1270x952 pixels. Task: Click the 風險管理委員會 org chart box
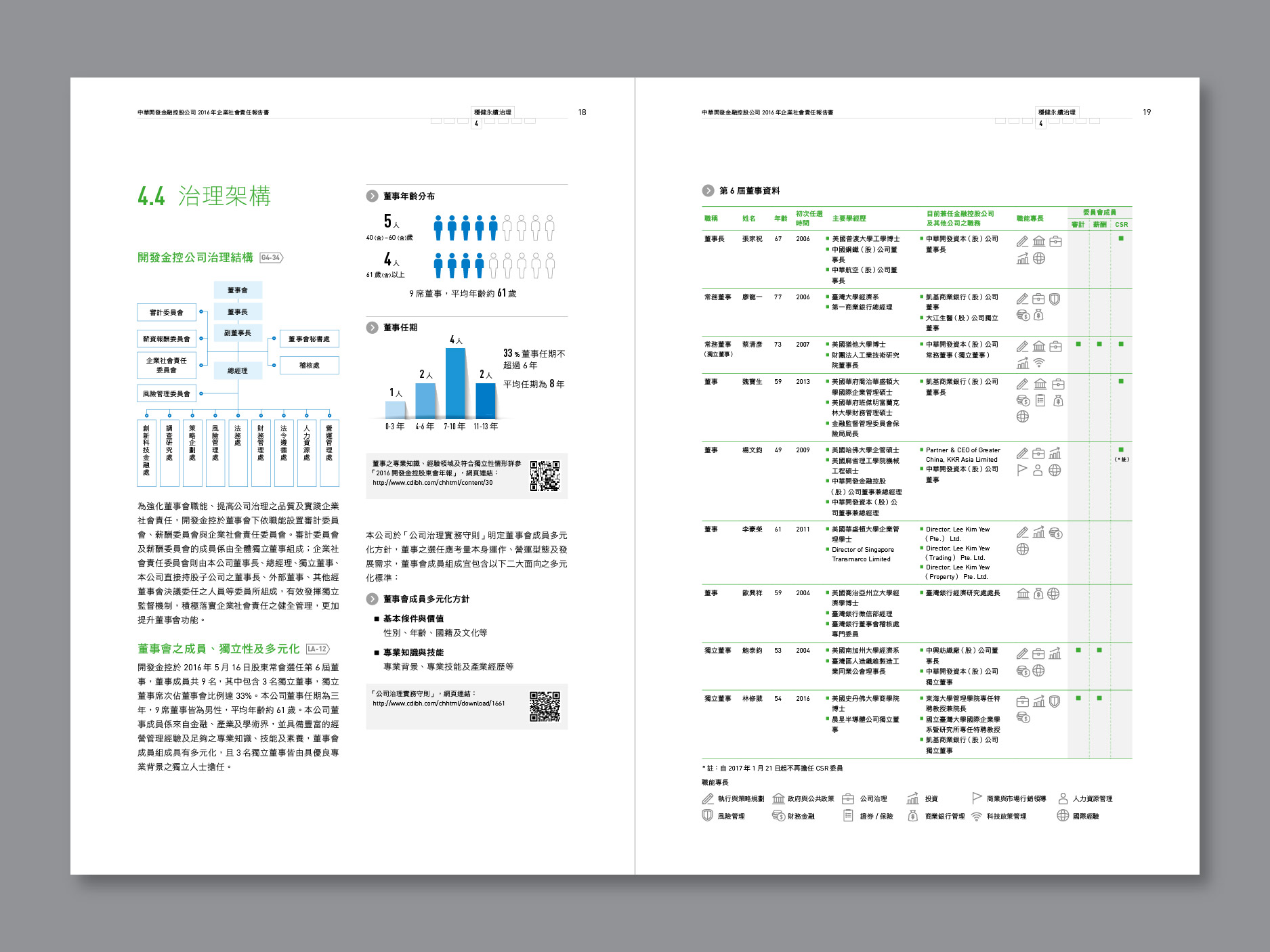[167, 393]
